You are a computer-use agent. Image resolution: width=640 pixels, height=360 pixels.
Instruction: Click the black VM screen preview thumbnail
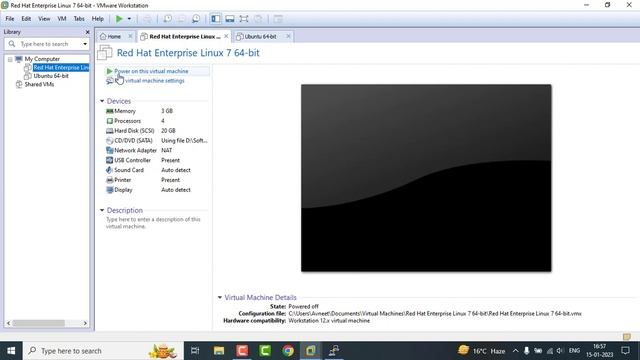click(426, 178)
